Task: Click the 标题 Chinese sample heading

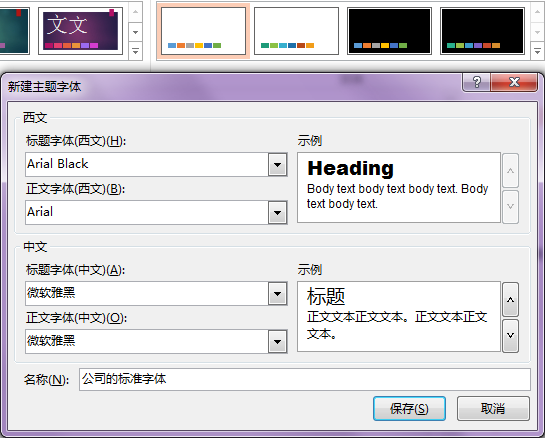Action: pyautogui.click(x=326, y=296)
